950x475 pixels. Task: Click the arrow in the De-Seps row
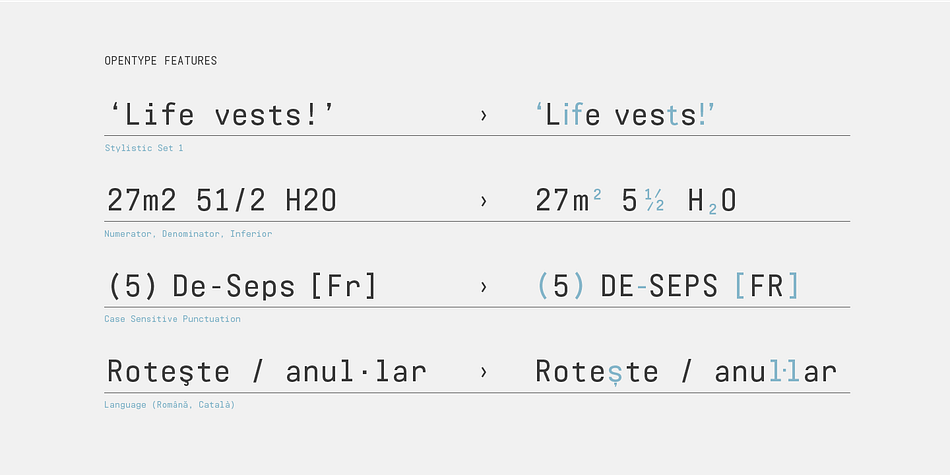click(483, 287)
